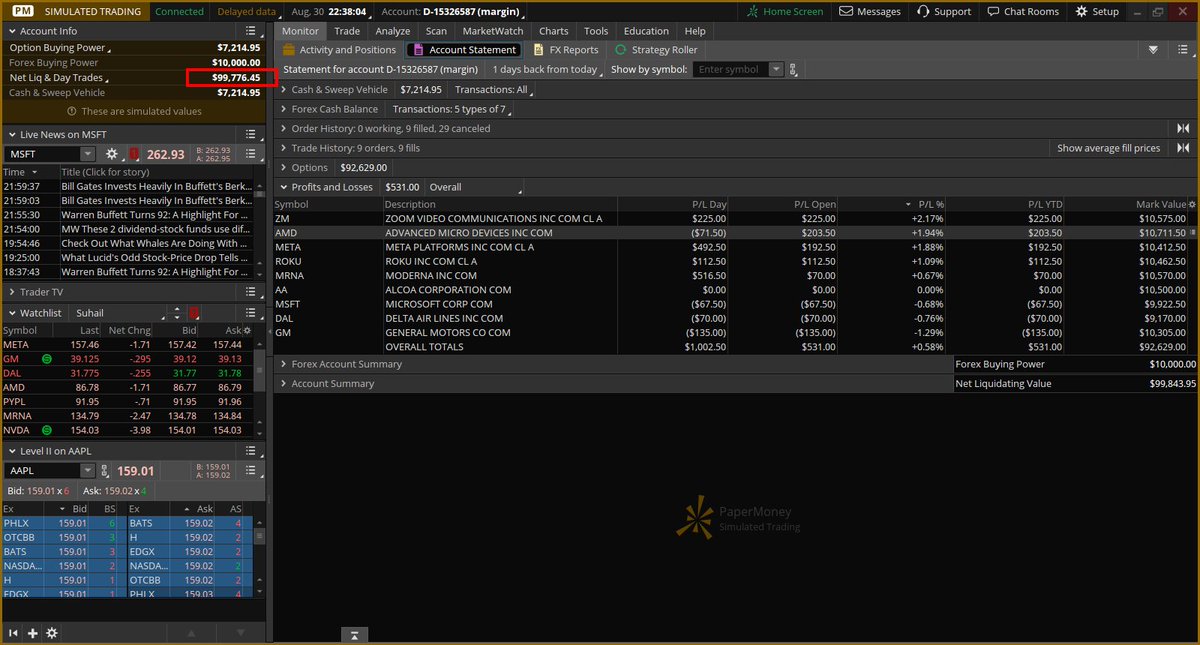Toggle Show average fill prices
Screen dimensions: 1200x645
(x=1109, y=148)
